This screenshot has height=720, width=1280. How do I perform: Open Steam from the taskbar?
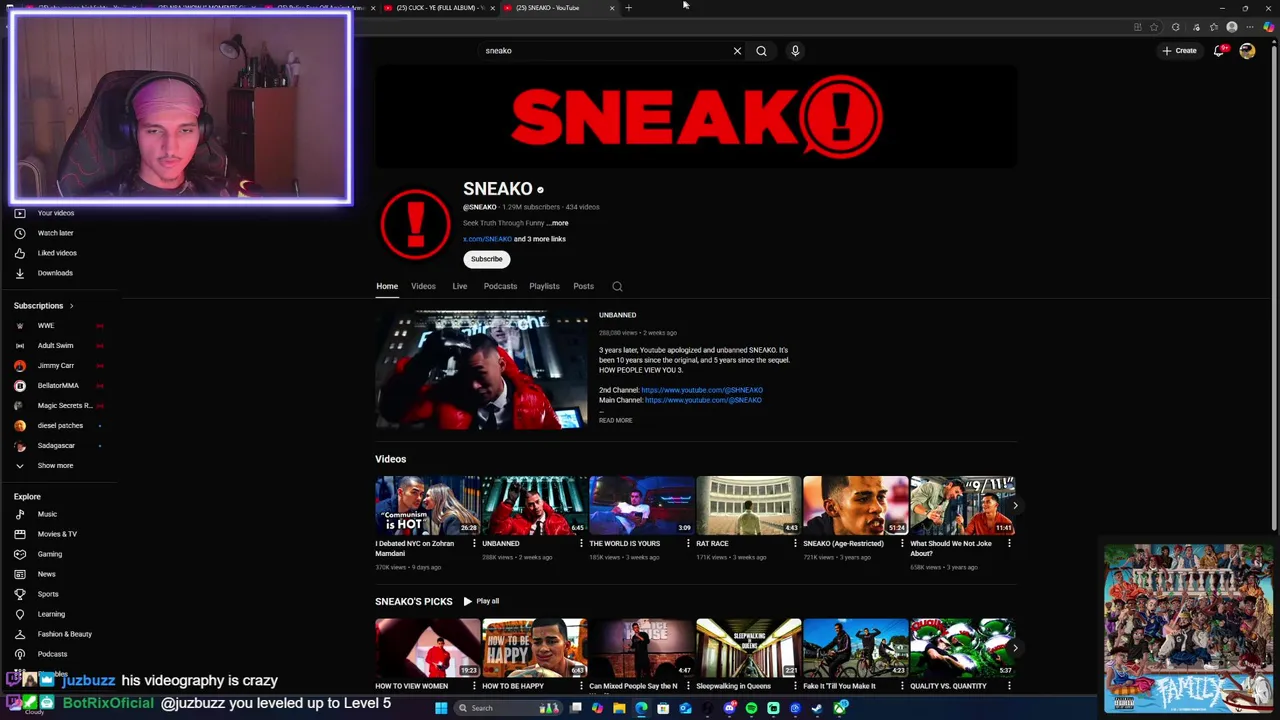(817, 708)
